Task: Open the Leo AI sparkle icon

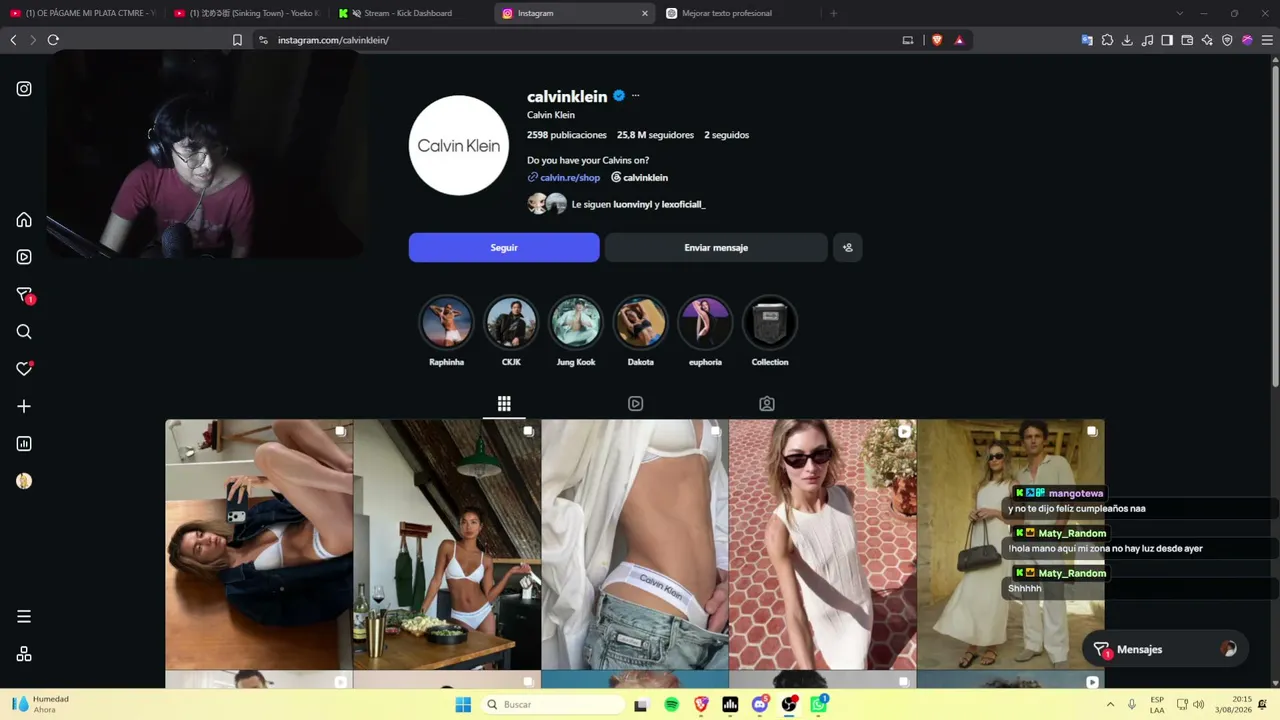Action: pyautogui.click(x=1207, y=40)
